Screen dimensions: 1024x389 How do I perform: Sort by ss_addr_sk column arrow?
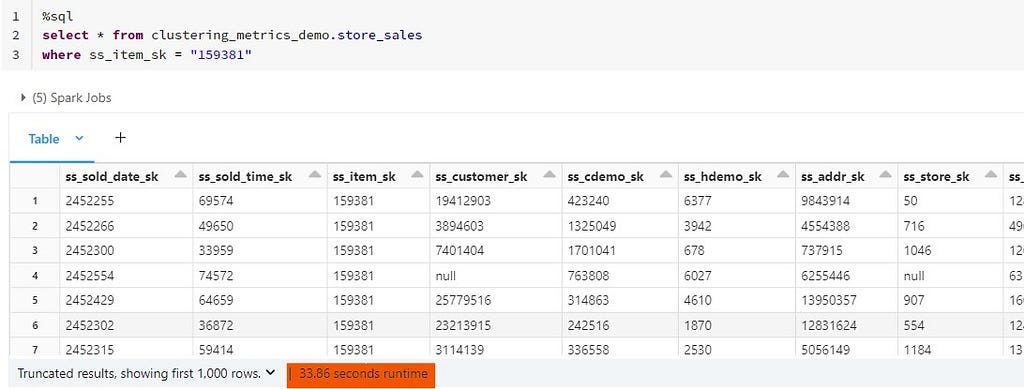coord(886,175)
